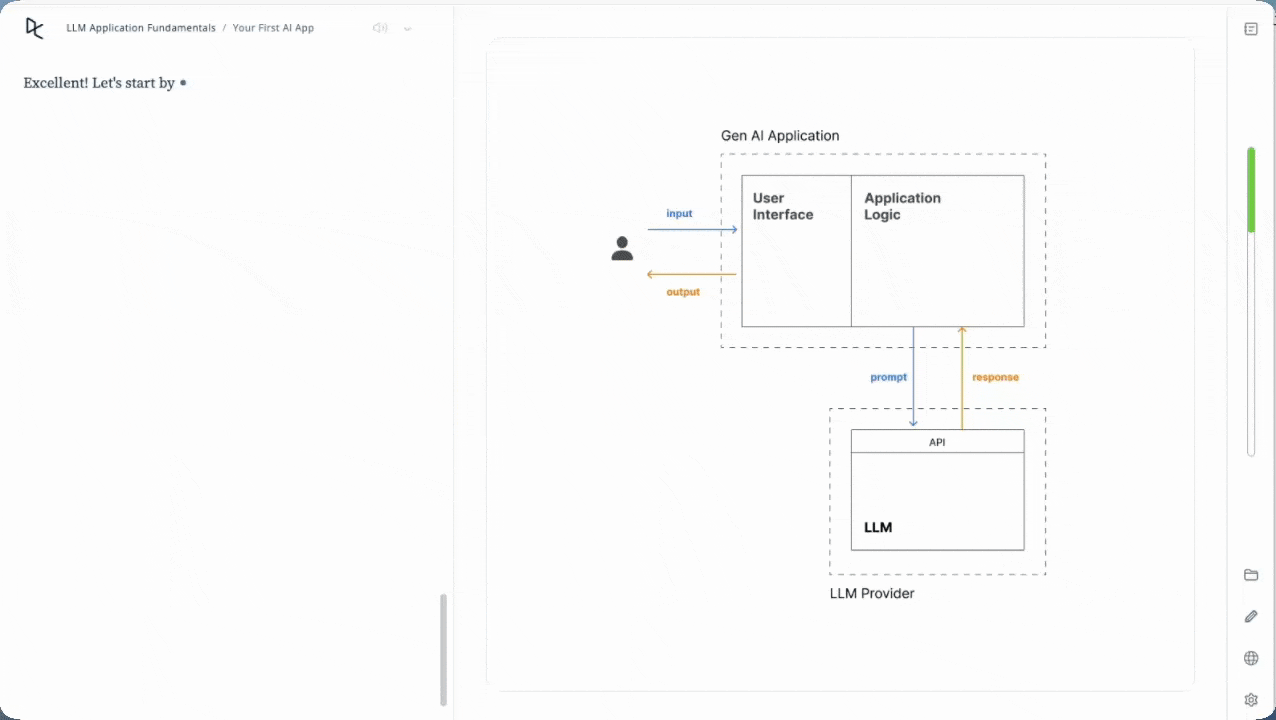The image size is (1276, 720).
Task: Click the left panel scrollbar
Action: point(443,650)
